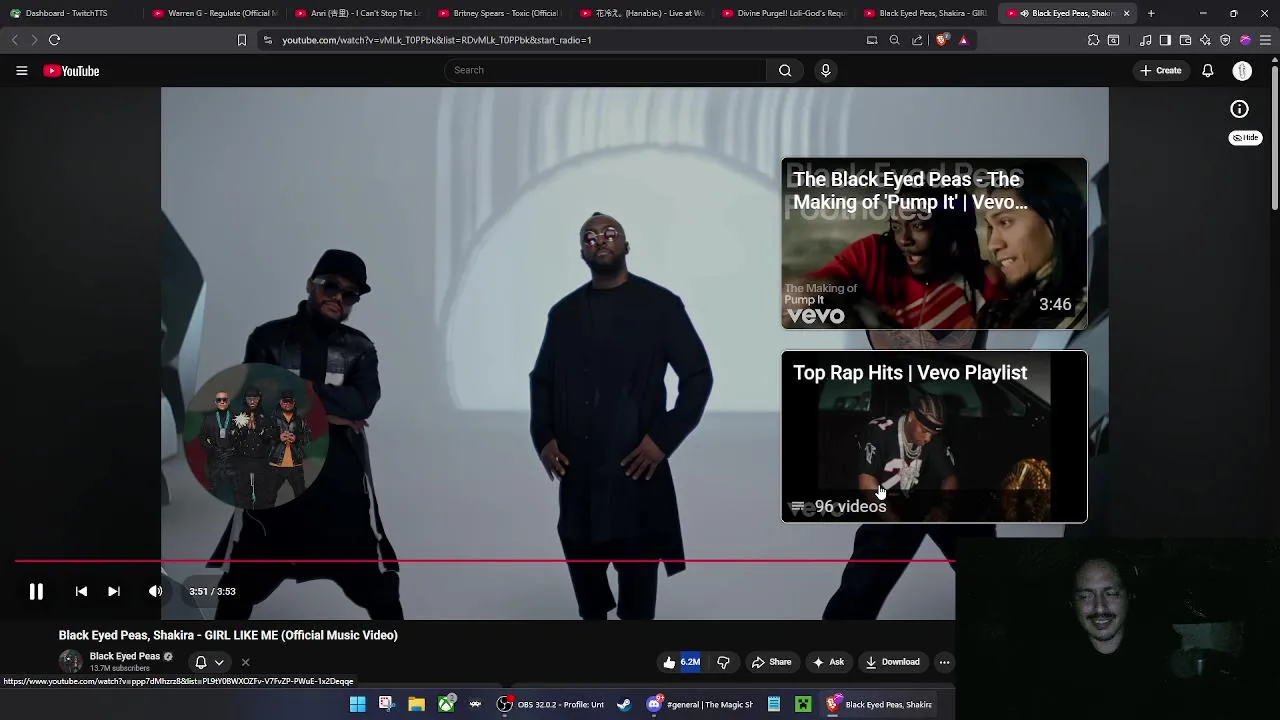Switch to Divine Purge Loli-God's tab

[x=784, y=13]
